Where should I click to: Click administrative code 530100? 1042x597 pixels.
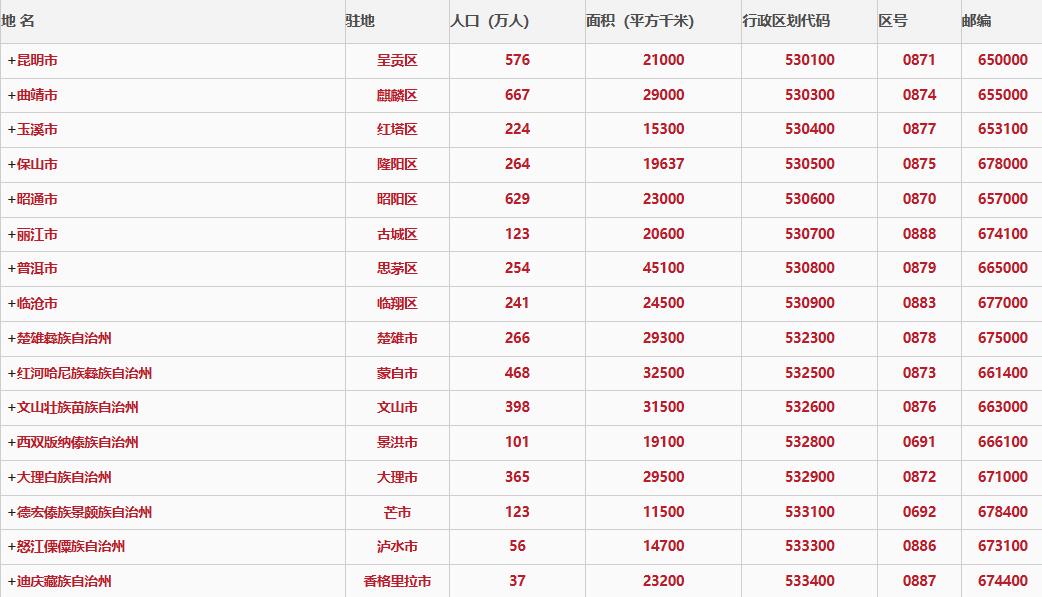click(x=809, y=60)
